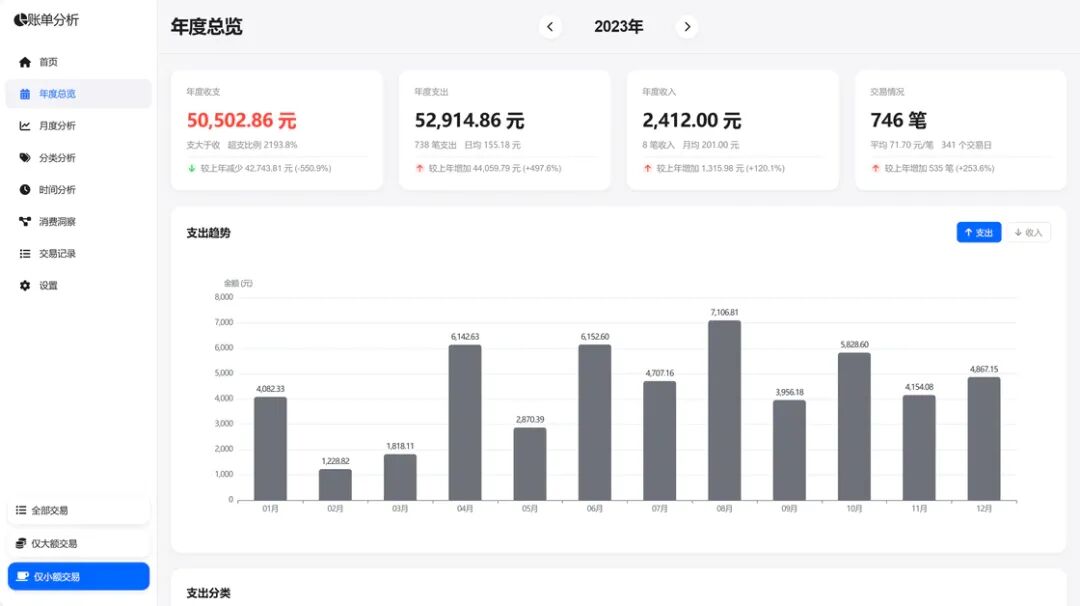The image size is (1080, 606).
Task: Click the 04月 expense bar
Action: [x=465, y=422]
